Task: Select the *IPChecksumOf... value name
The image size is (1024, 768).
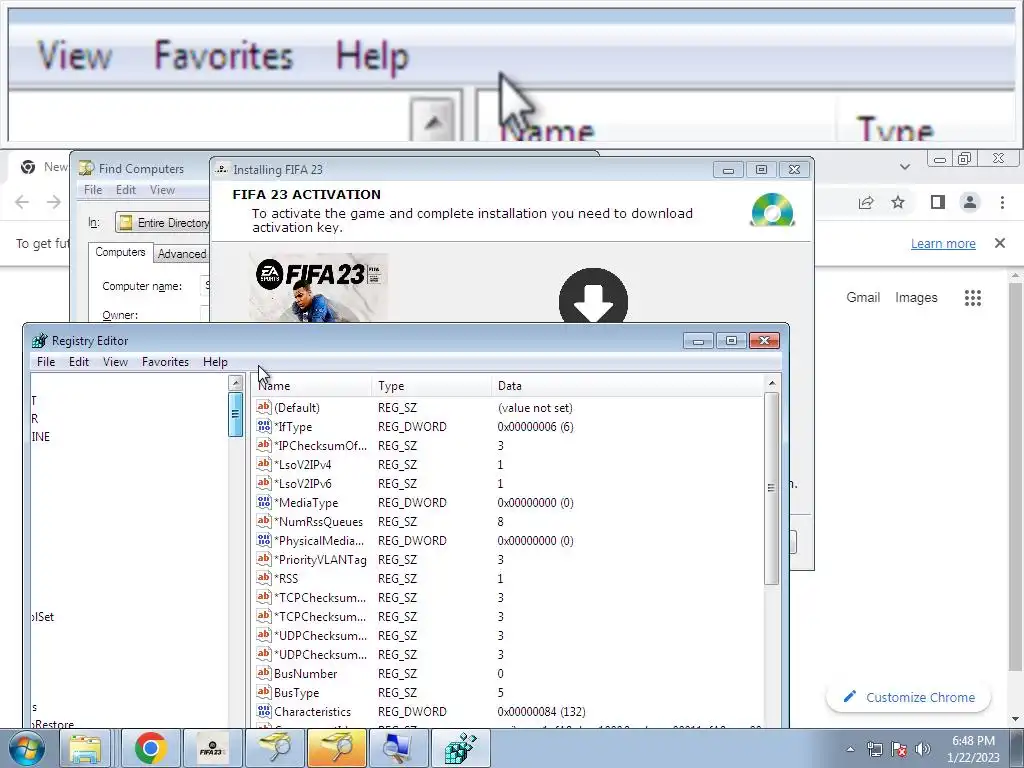Action: pyautogui.click(x=320, y=445)
